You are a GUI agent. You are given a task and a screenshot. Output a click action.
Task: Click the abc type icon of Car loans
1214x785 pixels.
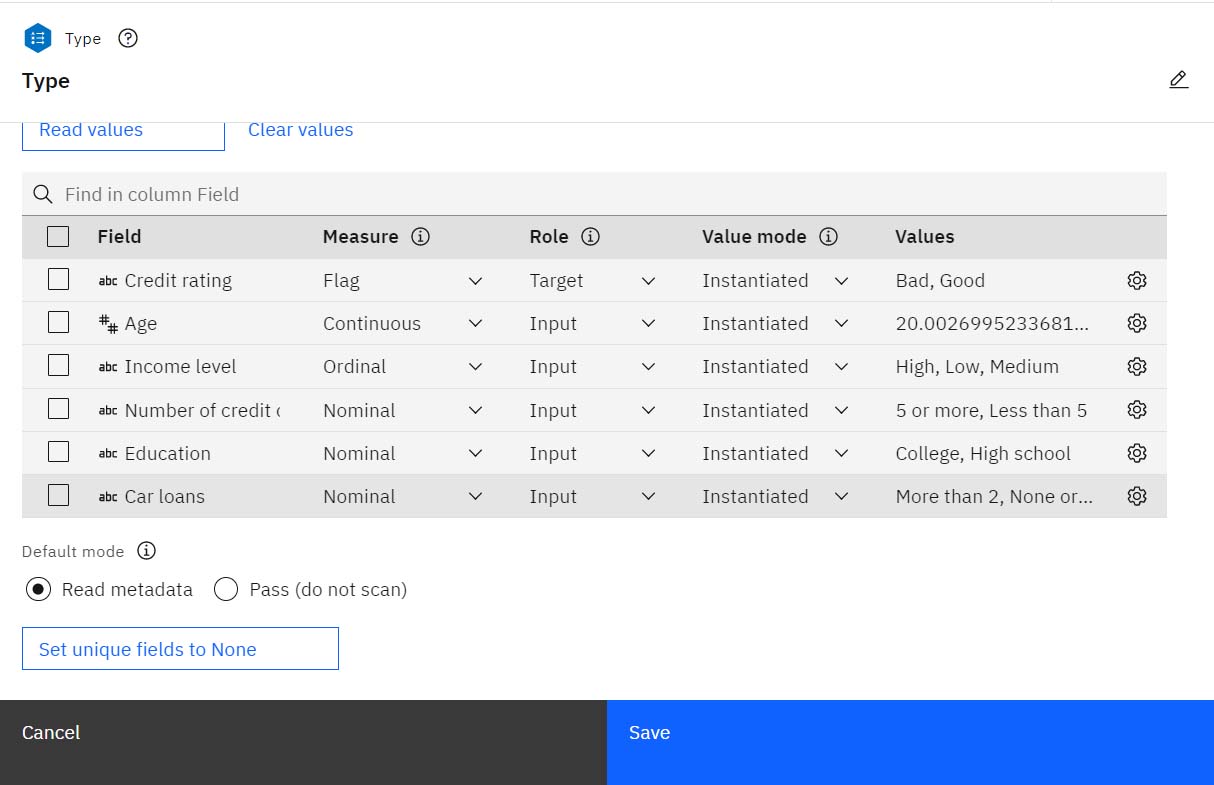click(108, 496)
